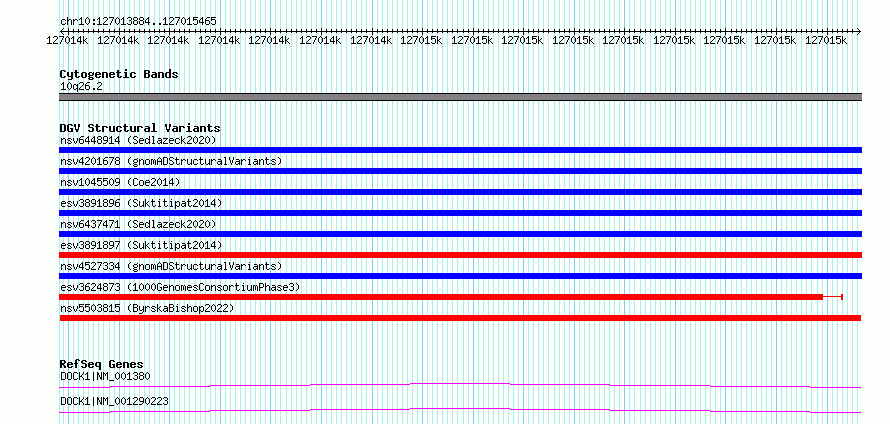Open variant label esv3891896 (Suktitipat2014)

(x=141, y=203)
